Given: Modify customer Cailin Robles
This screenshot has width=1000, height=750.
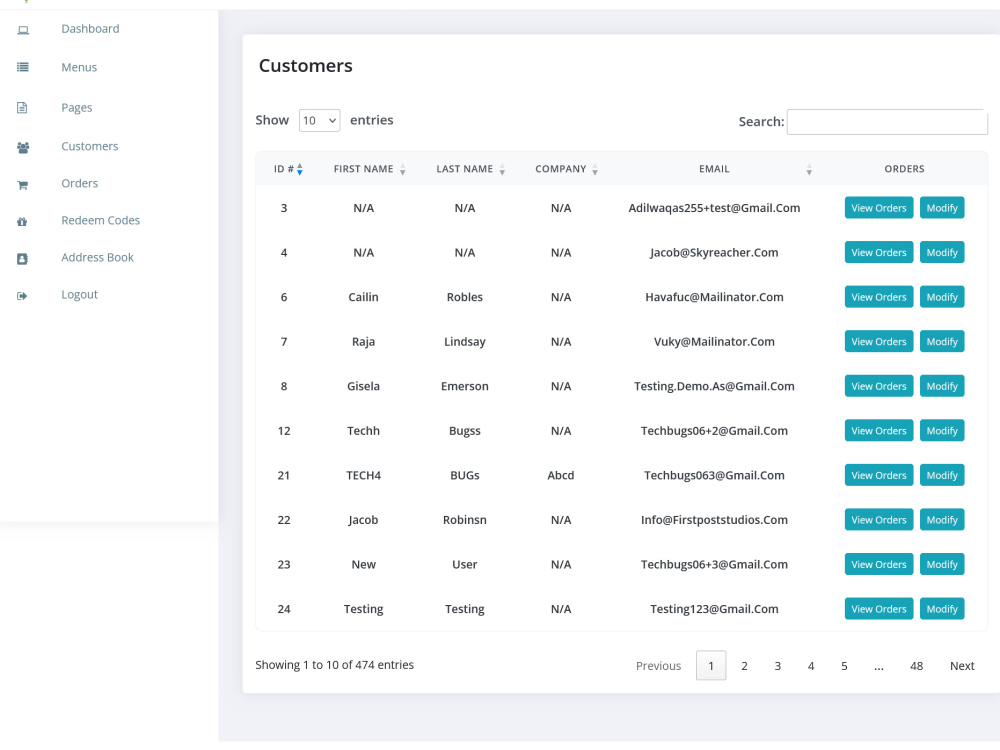Looking at the screenshot, I should click(x=942, y=297).
